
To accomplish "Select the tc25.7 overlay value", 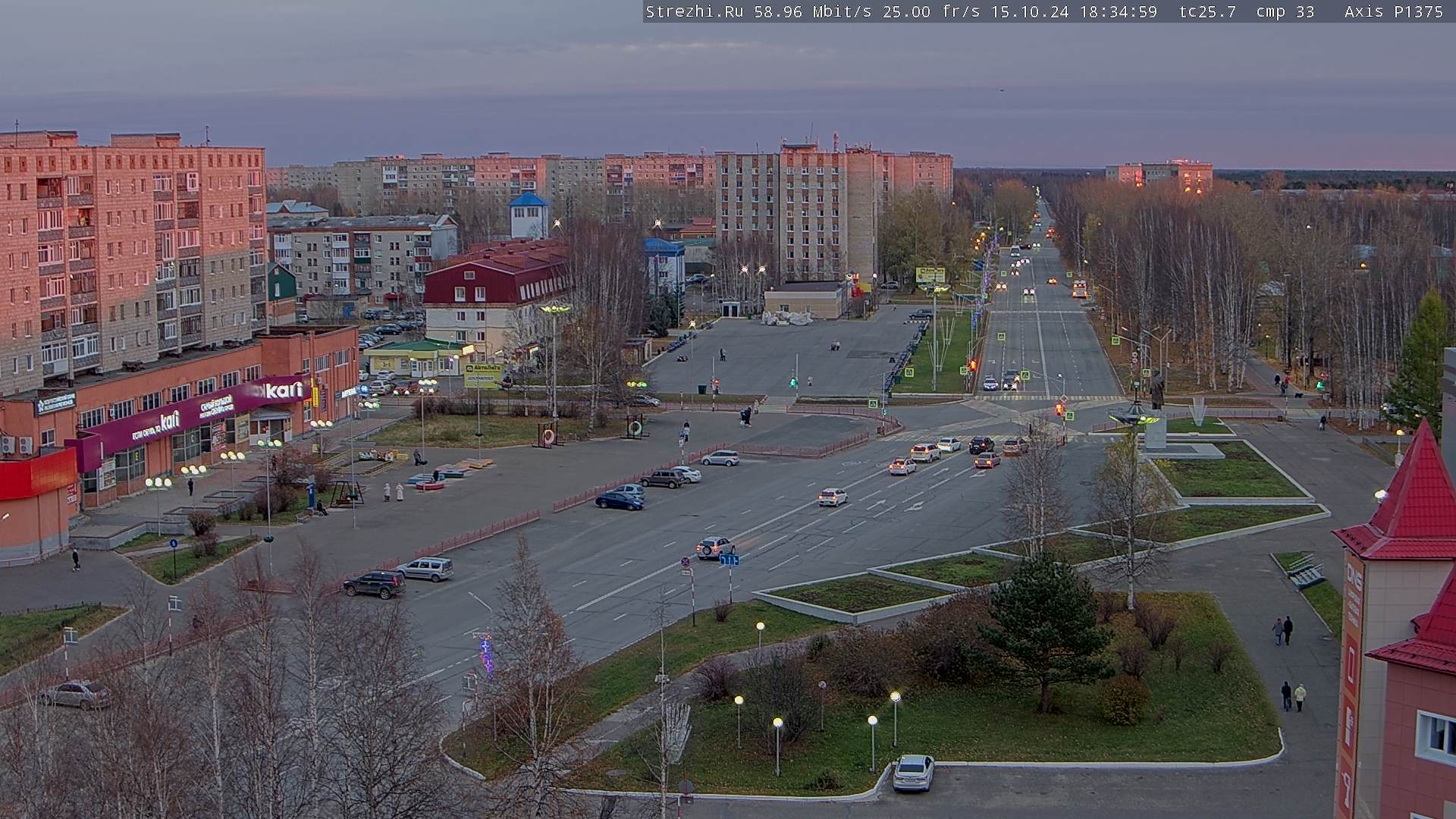I will pyautogui.click(x=1207, y=11).
